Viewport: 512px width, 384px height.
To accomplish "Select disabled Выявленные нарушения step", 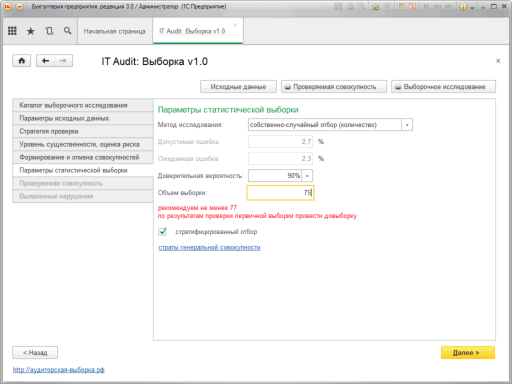I will (83, 196).
